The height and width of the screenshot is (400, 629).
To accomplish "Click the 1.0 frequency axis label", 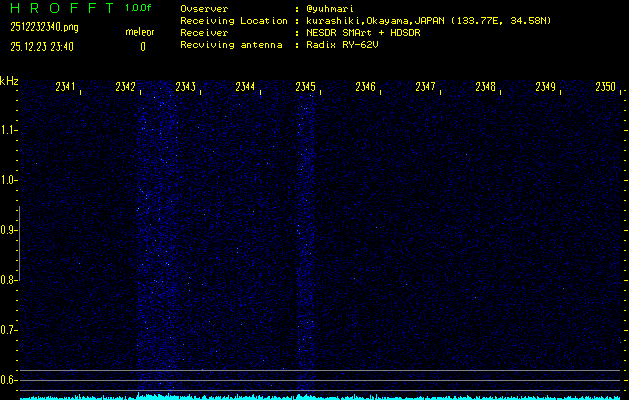I will [8, 180].
